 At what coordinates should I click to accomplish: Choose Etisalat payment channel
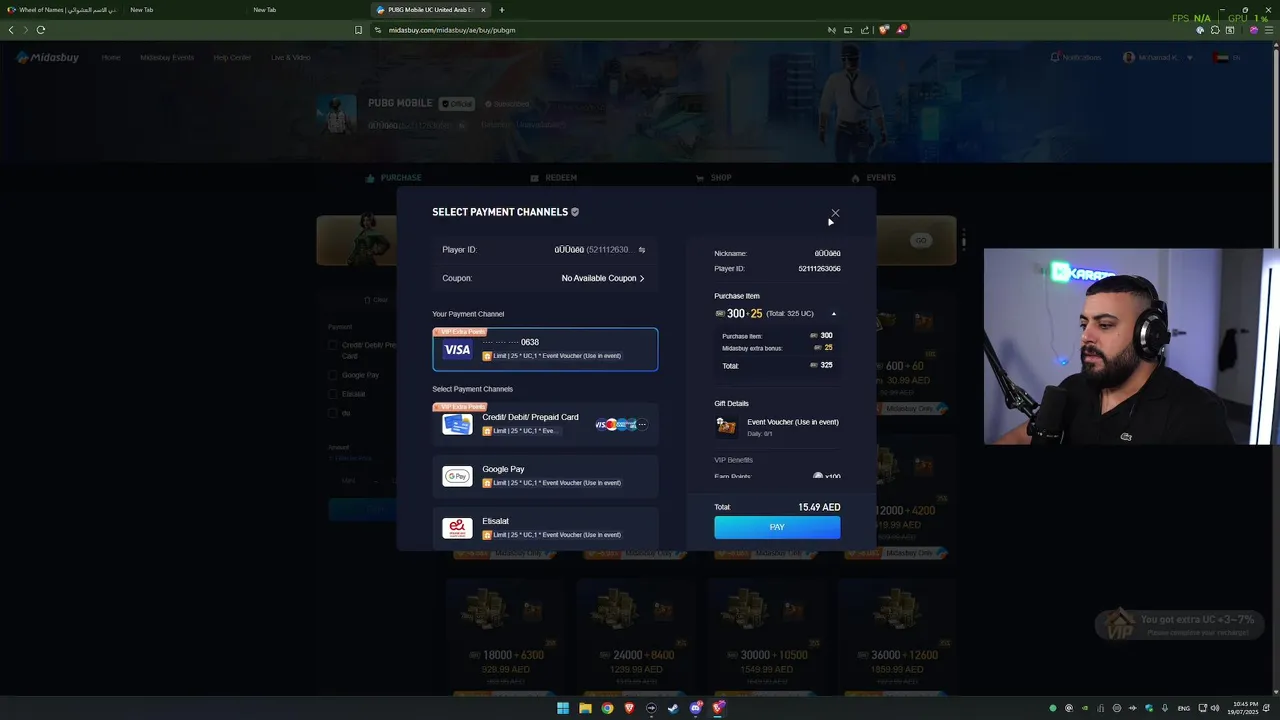tap(545, 527)
